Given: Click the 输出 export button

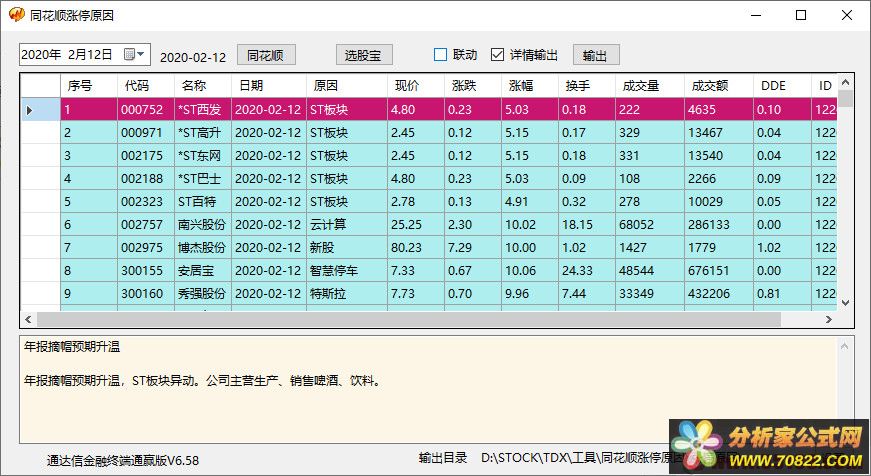Looking at the screenshot, I should (x=595, y=55).
